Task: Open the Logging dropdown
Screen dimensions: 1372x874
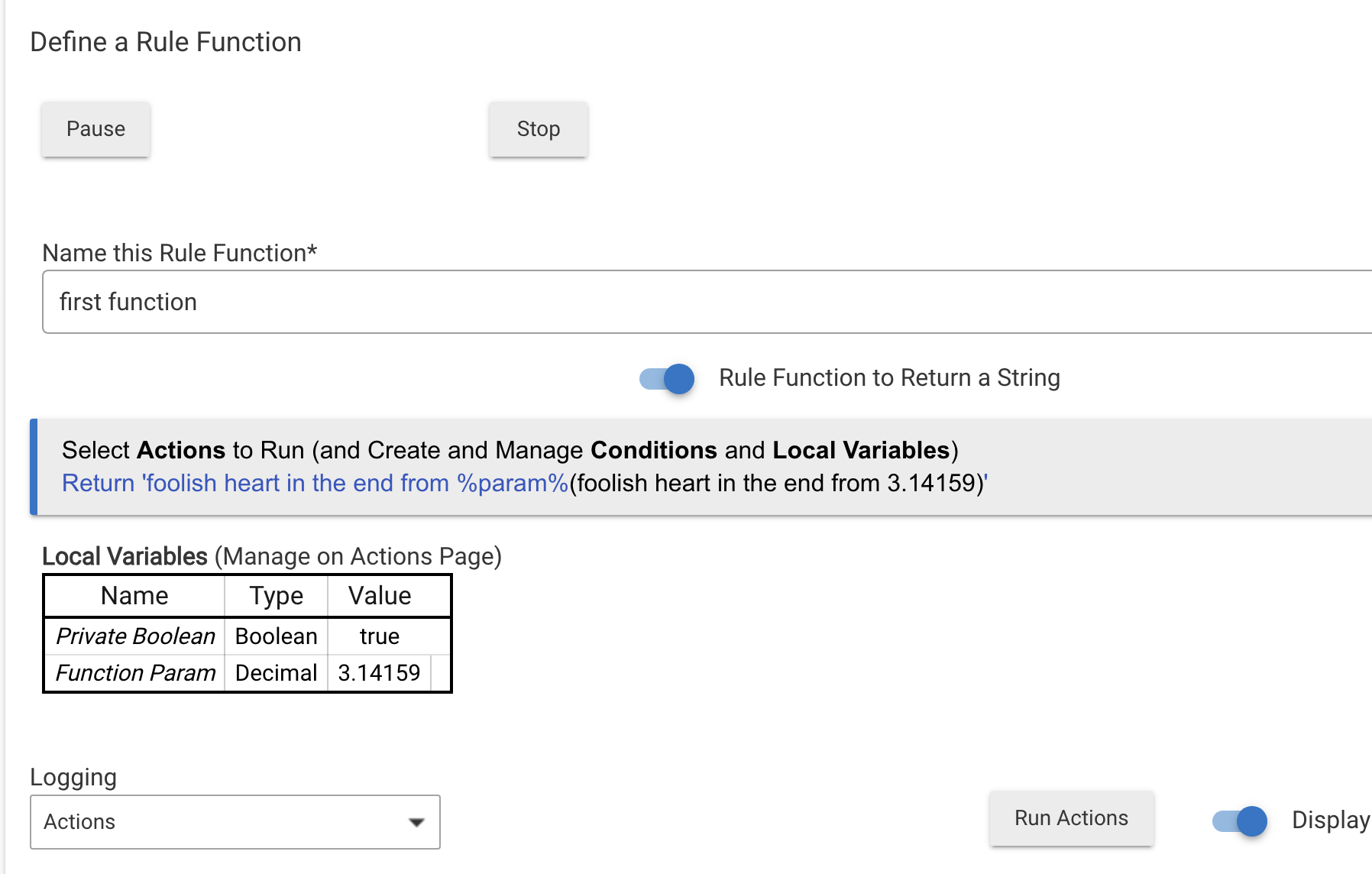Action: pyautogui.click(x=235, y=822)
